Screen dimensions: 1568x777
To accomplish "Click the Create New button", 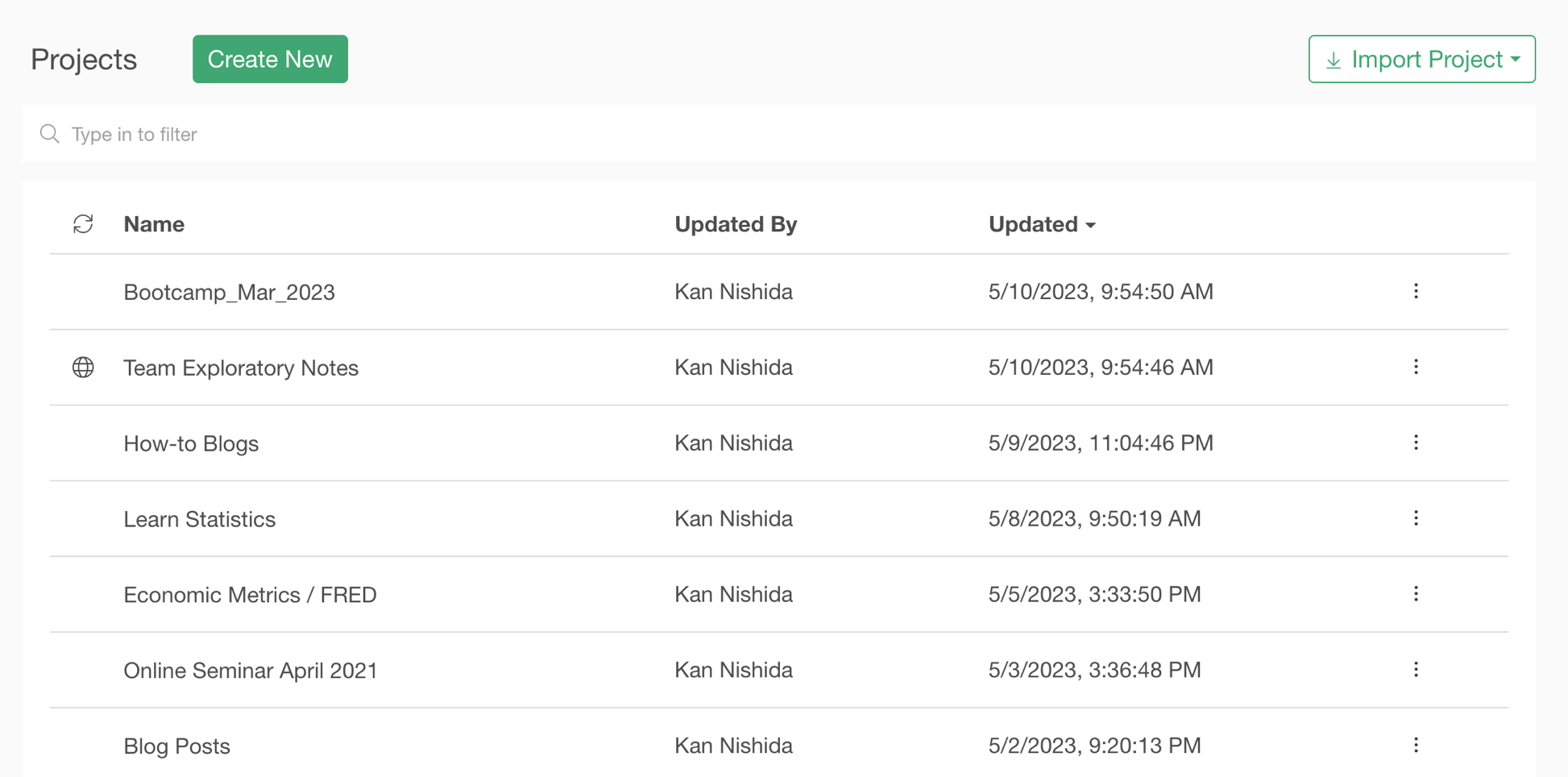I will (x=270, y=59).
